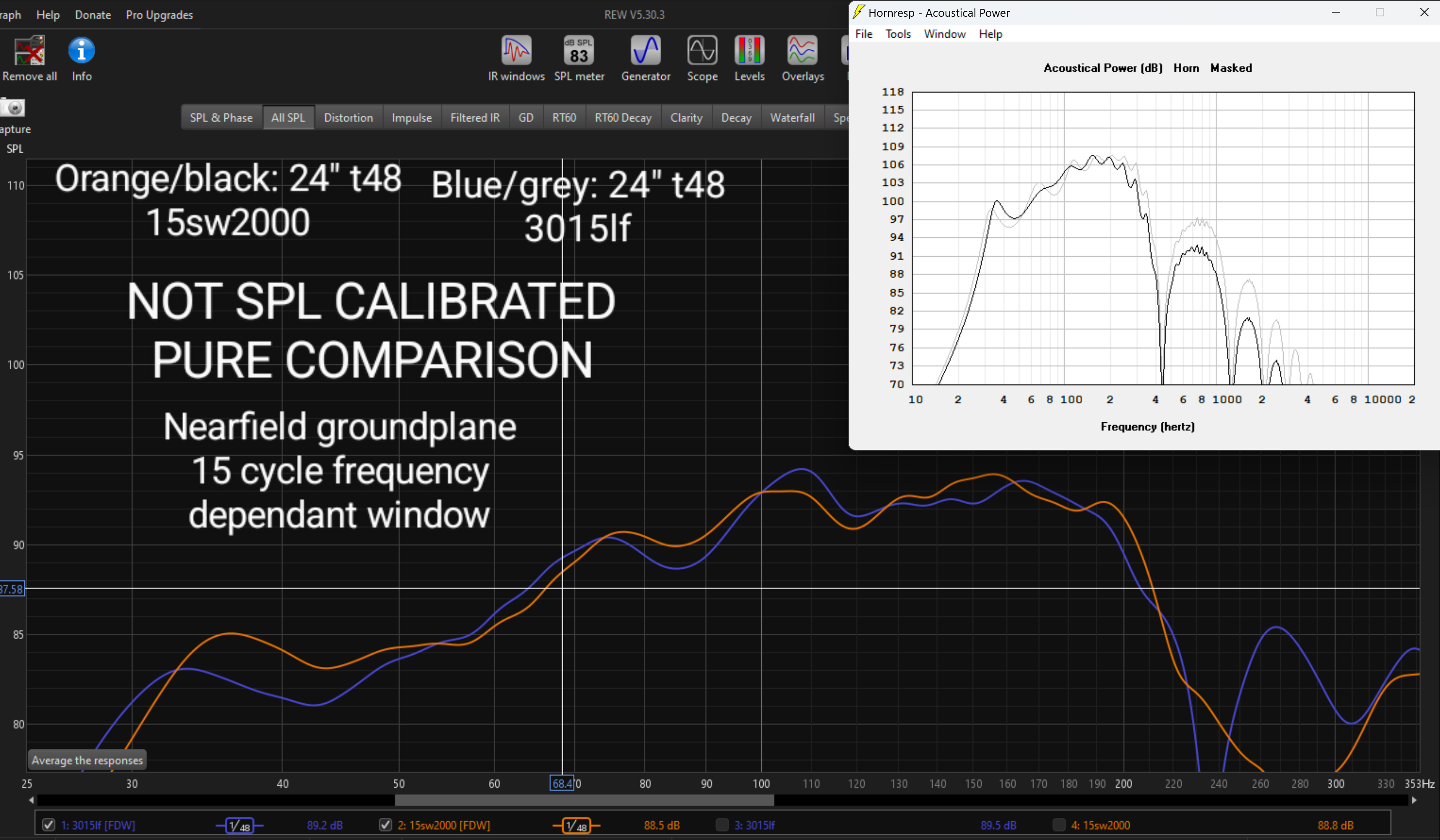Viewport: 1440px width, 840px height.
Task: Enable trace 4: 15sw2000 checkbox
Action: [x=1058, y=824]
